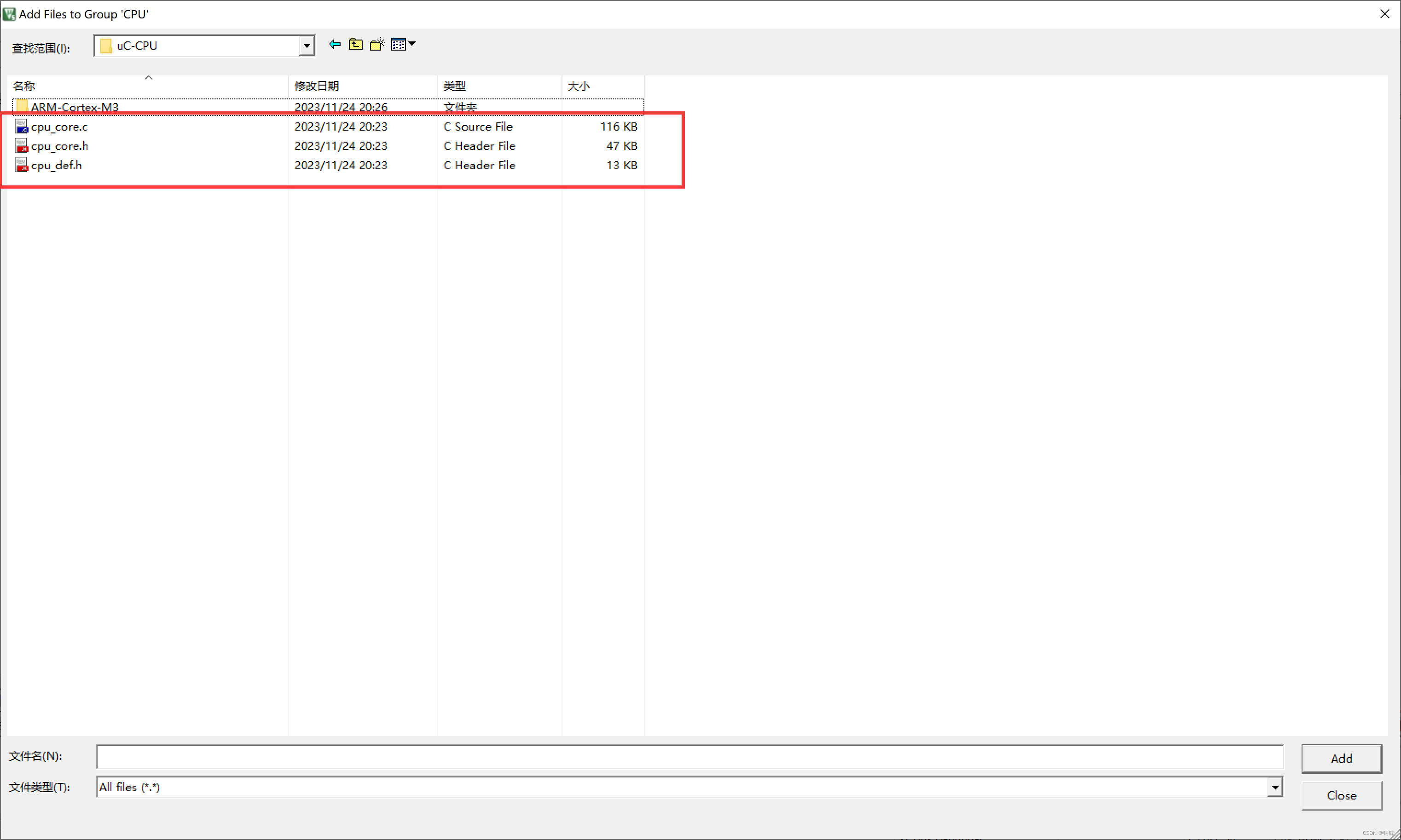Sort by 名称 column header
The width and height of the screenshot is (1401, 840).
(24, 86)
